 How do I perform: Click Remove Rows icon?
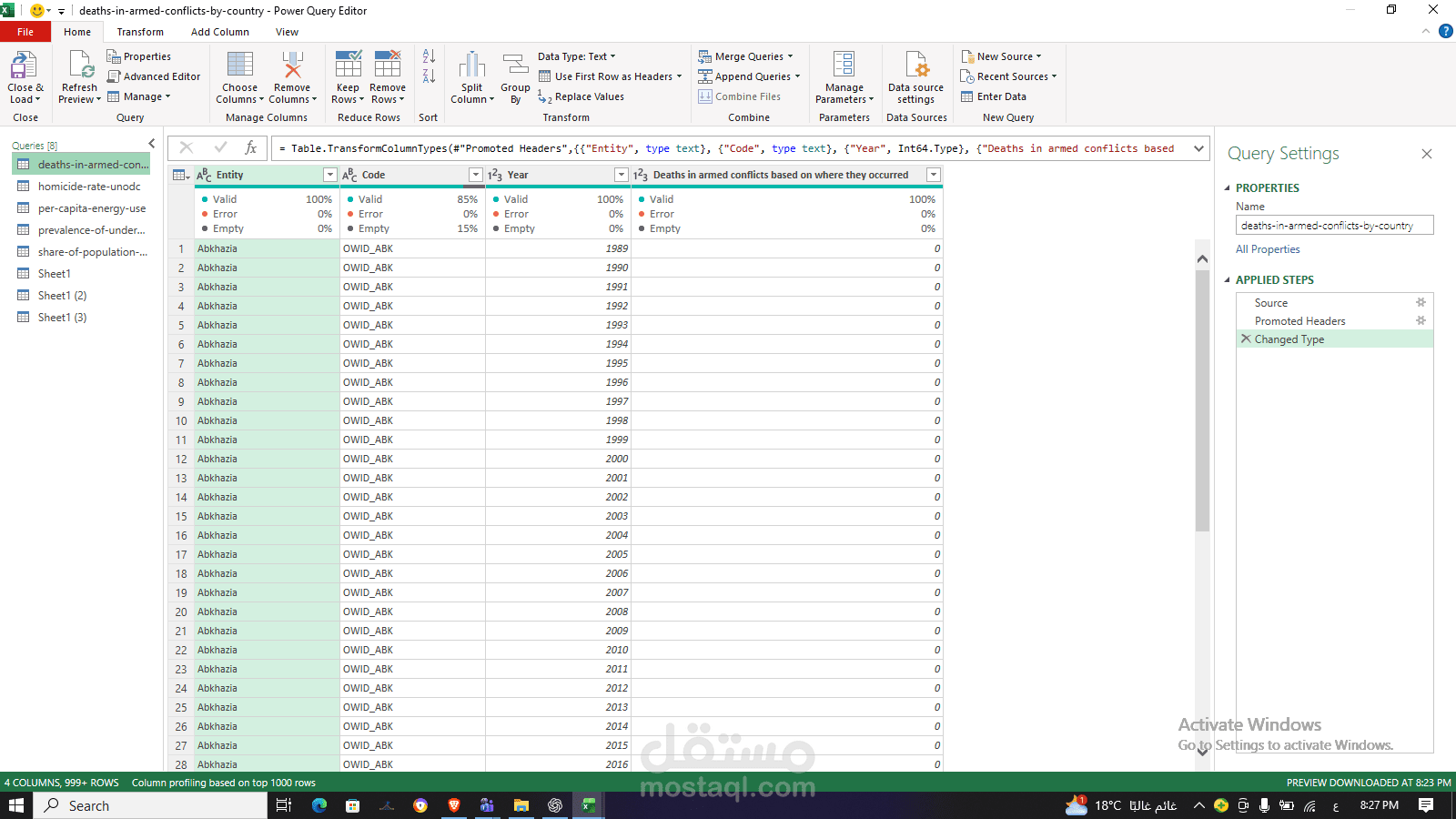click(x=388, y=65)
